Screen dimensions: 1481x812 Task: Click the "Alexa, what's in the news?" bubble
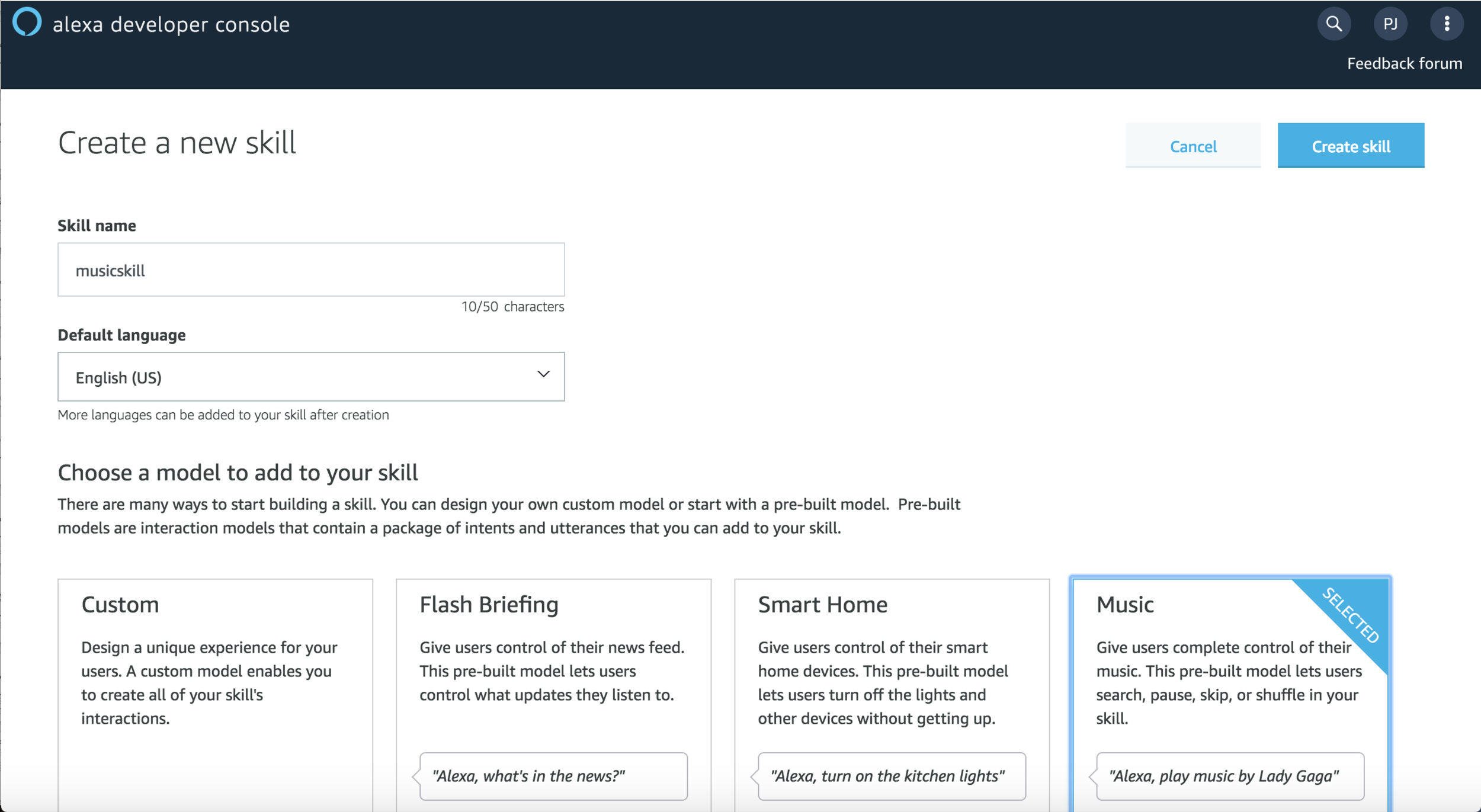[x=553, y=776]
